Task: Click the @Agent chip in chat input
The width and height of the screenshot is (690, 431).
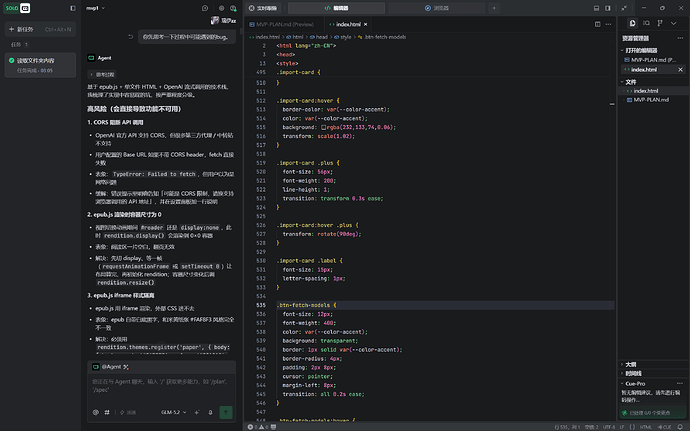Action: click(110, 367)
